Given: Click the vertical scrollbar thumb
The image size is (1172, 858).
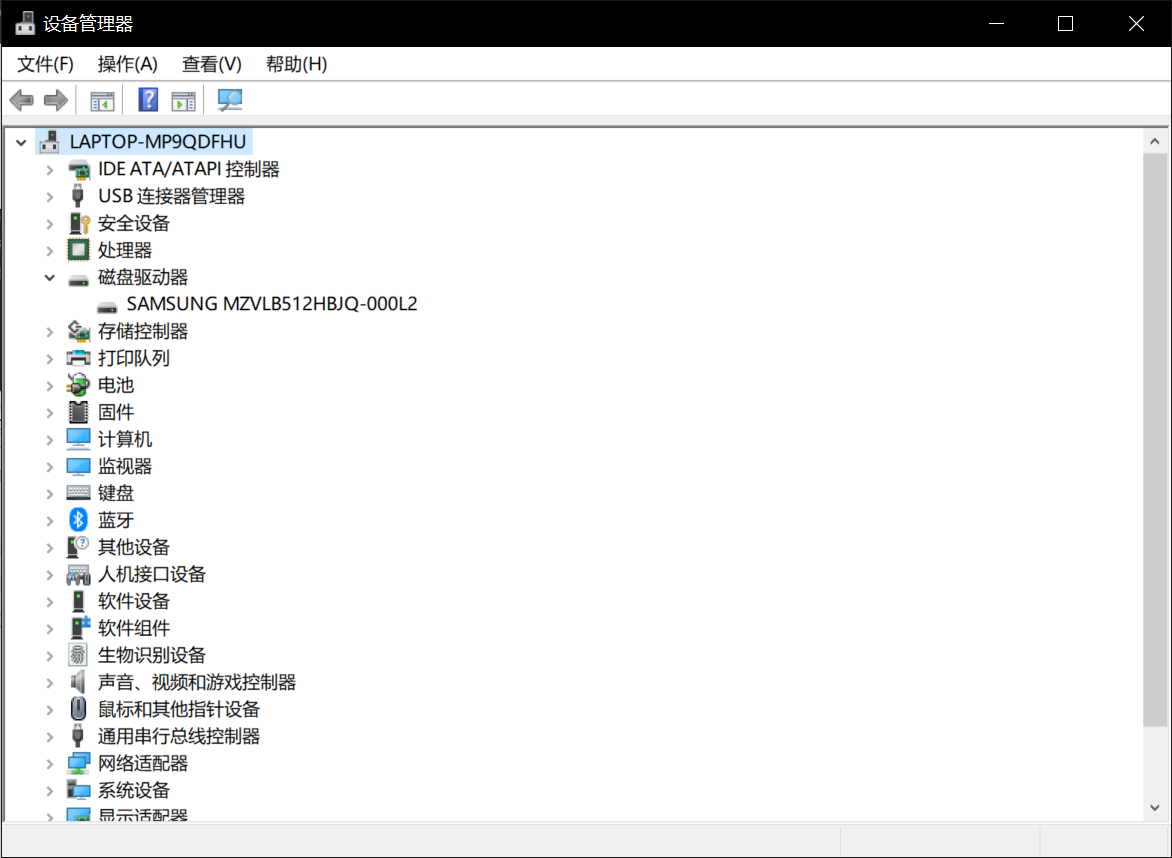Looking at the screenshot, I should pos(1155,439).
